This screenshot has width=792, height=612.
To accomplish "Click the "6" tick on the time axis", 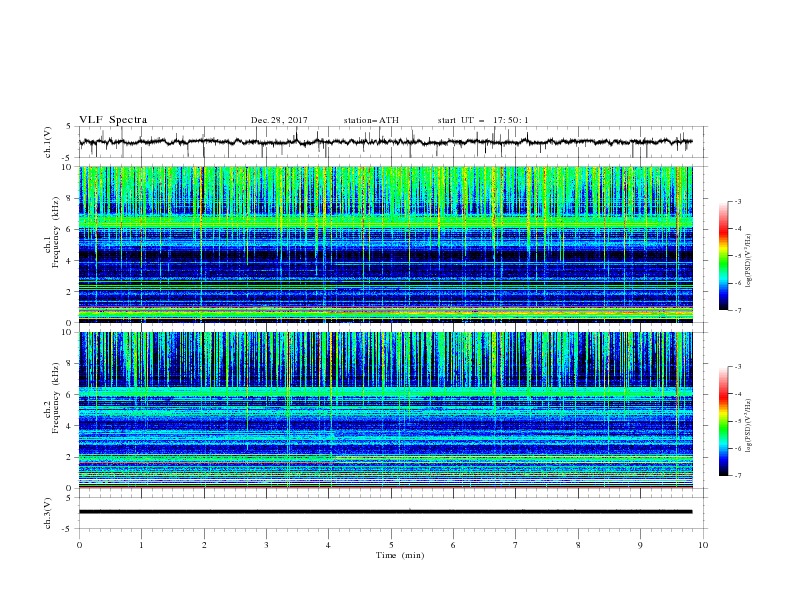I will [454, 545].
